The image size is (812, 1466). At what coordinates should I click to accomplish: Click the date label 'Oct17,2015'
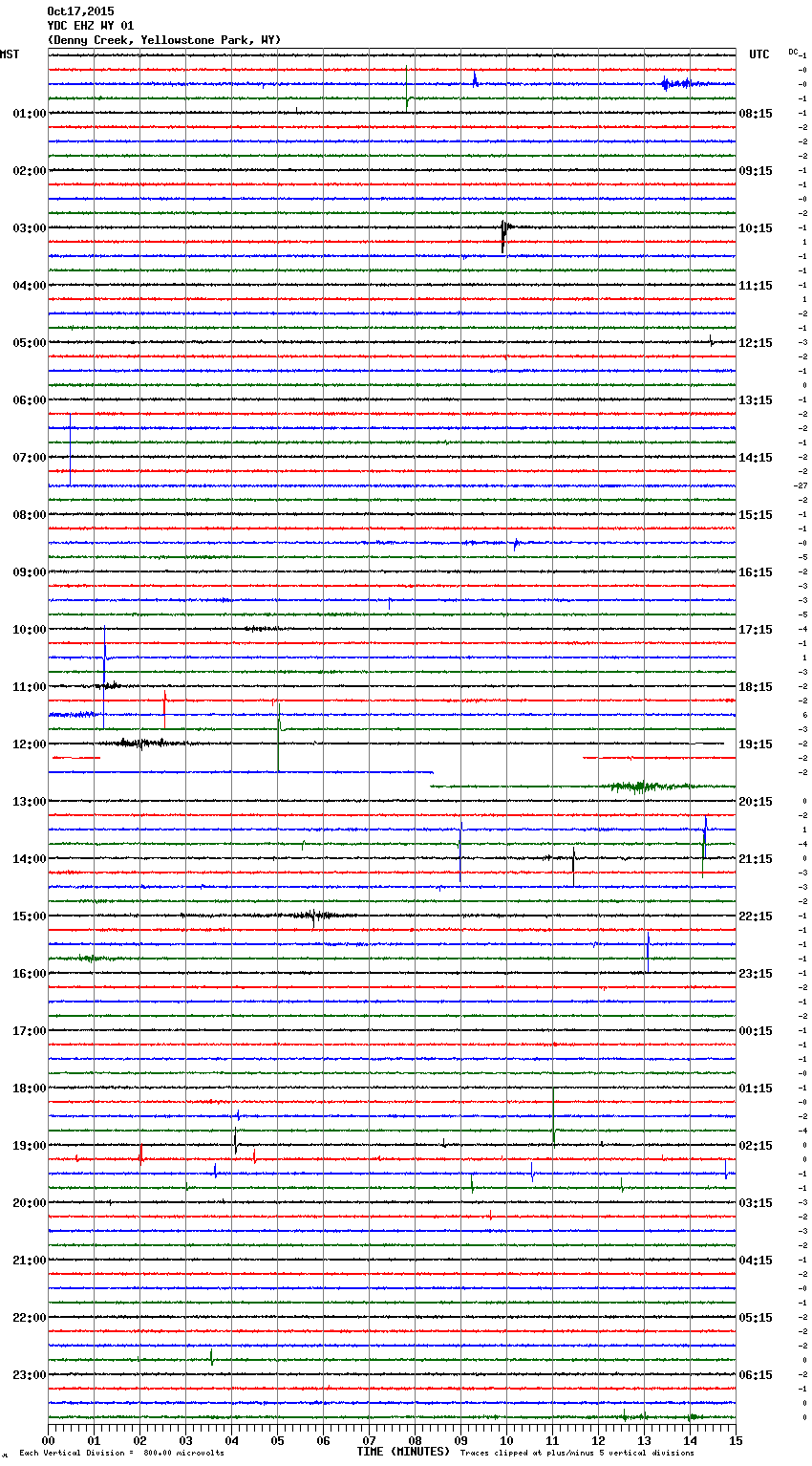[x=80, y=11]
